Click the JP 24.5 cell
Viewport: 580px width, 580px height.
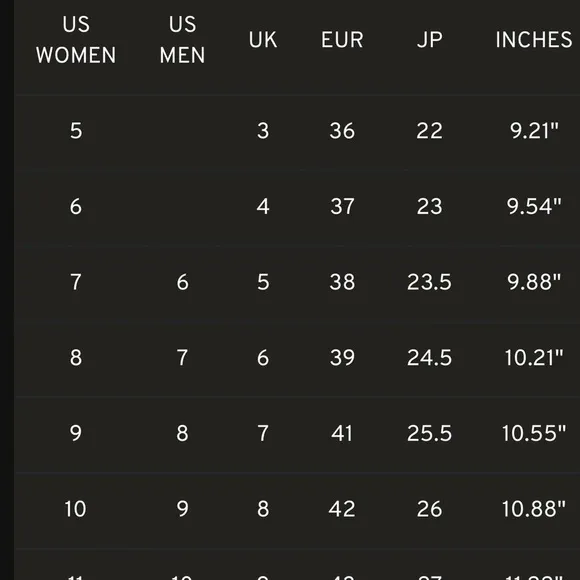(429, 358)
